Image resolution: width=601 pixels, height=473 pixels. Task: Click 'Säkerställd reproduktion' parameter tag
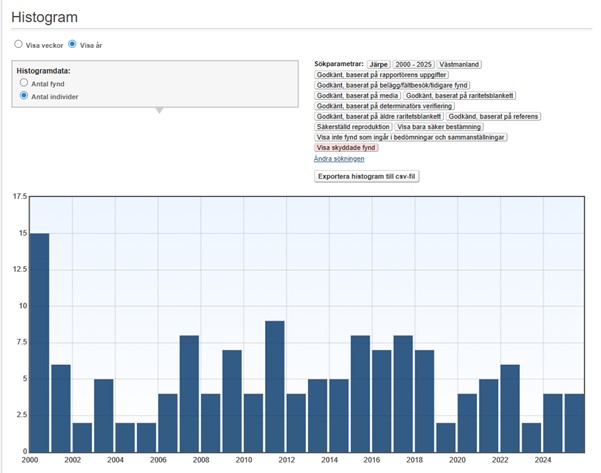(x=352, y=127)
